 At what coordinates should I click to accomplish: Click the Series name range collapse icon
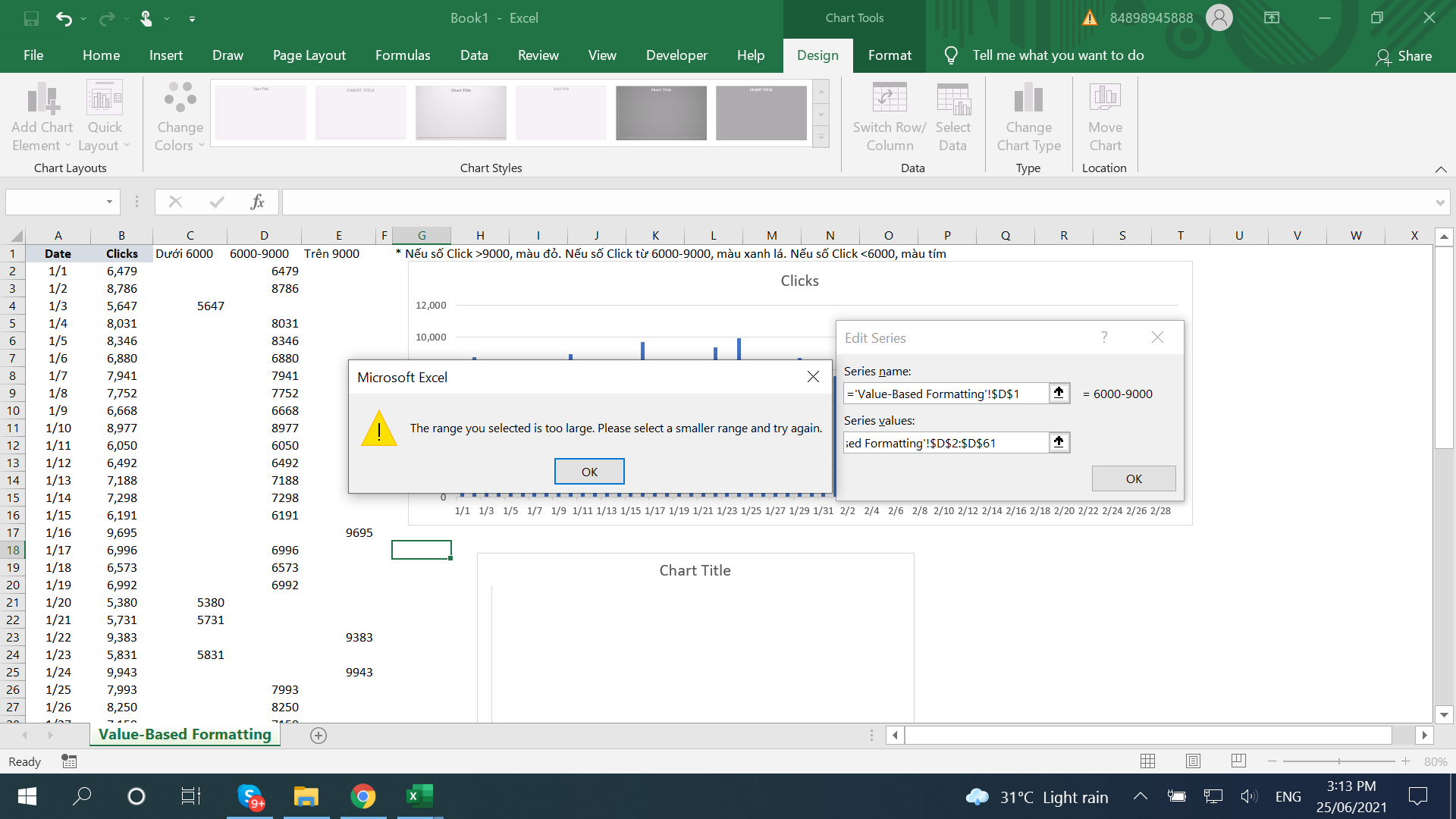(x=1059, y=393)
